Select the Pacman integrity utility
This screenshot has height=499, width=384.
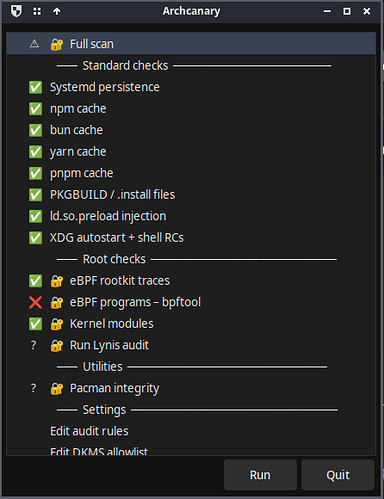point(191,388)
